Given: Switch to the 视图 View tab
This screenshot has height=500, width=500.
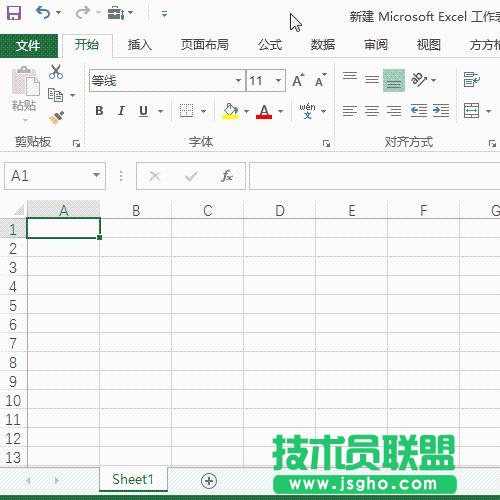Looking at the screenshot, I should tap(429, 45).
